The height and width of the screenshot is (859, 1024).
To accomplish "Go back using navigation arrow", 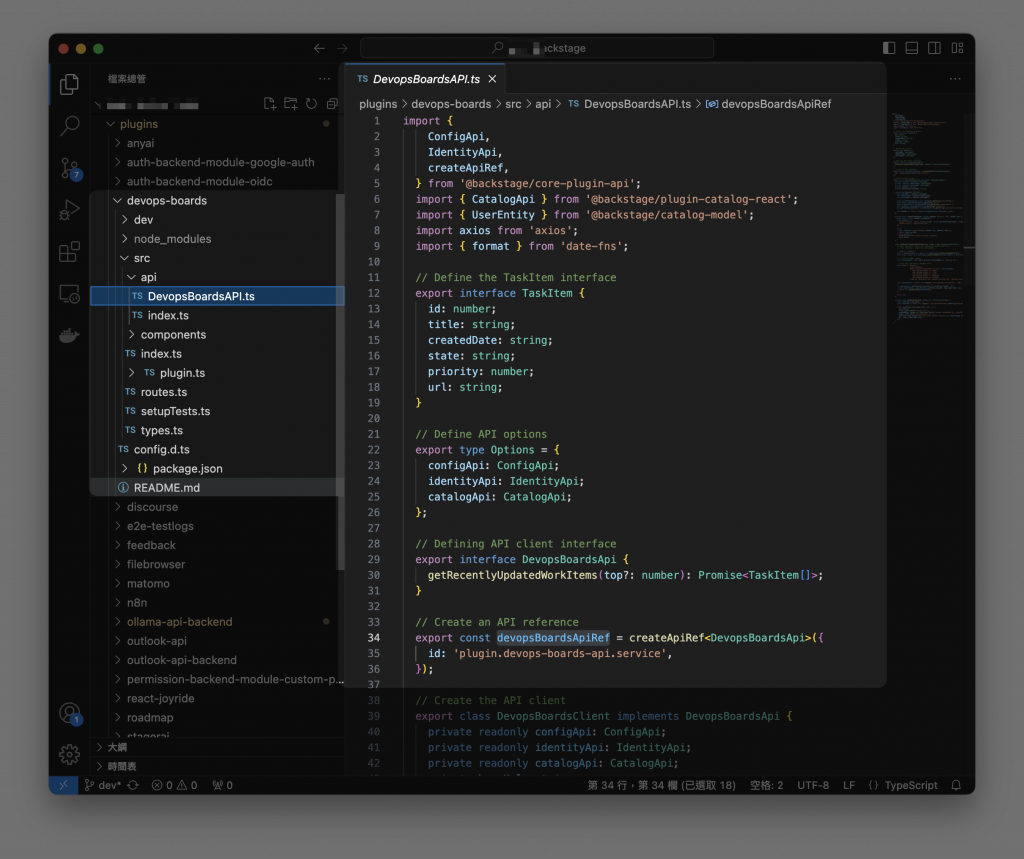I will [x=319, y=48].
